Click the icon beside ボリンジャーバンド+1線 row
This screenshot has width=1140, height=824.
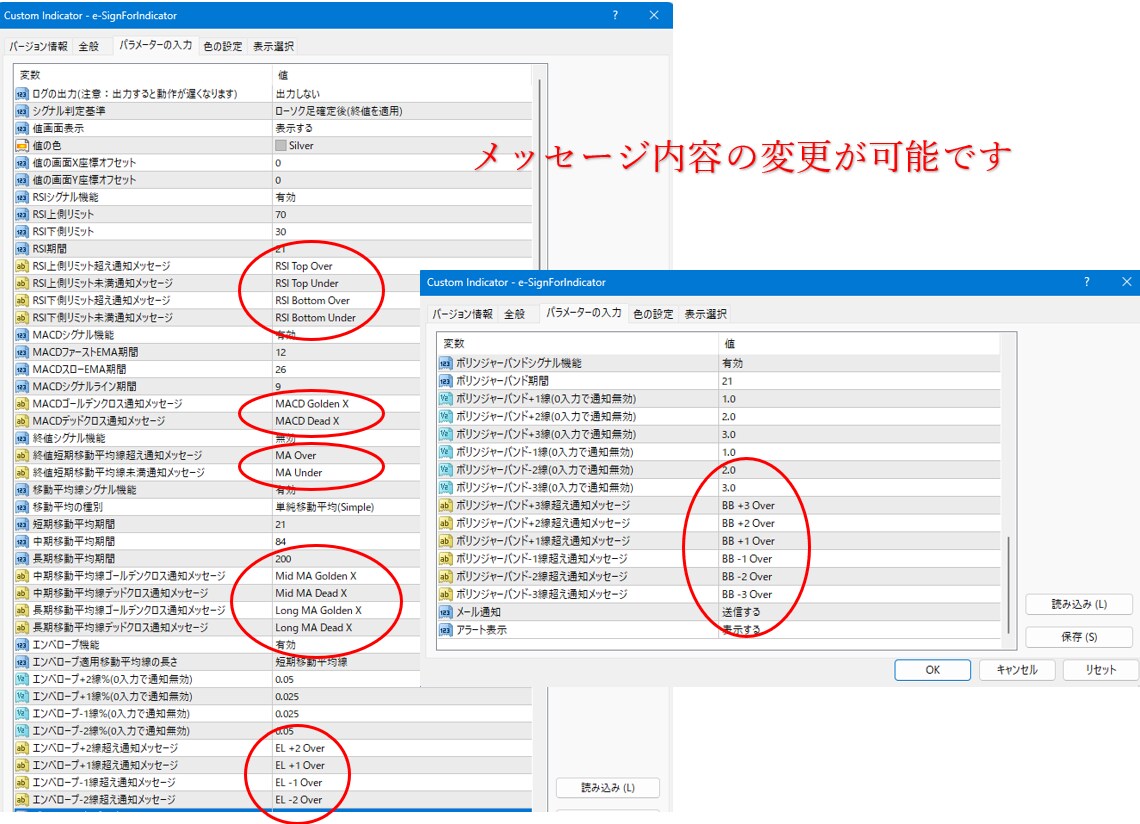click(x=445, y=399)
